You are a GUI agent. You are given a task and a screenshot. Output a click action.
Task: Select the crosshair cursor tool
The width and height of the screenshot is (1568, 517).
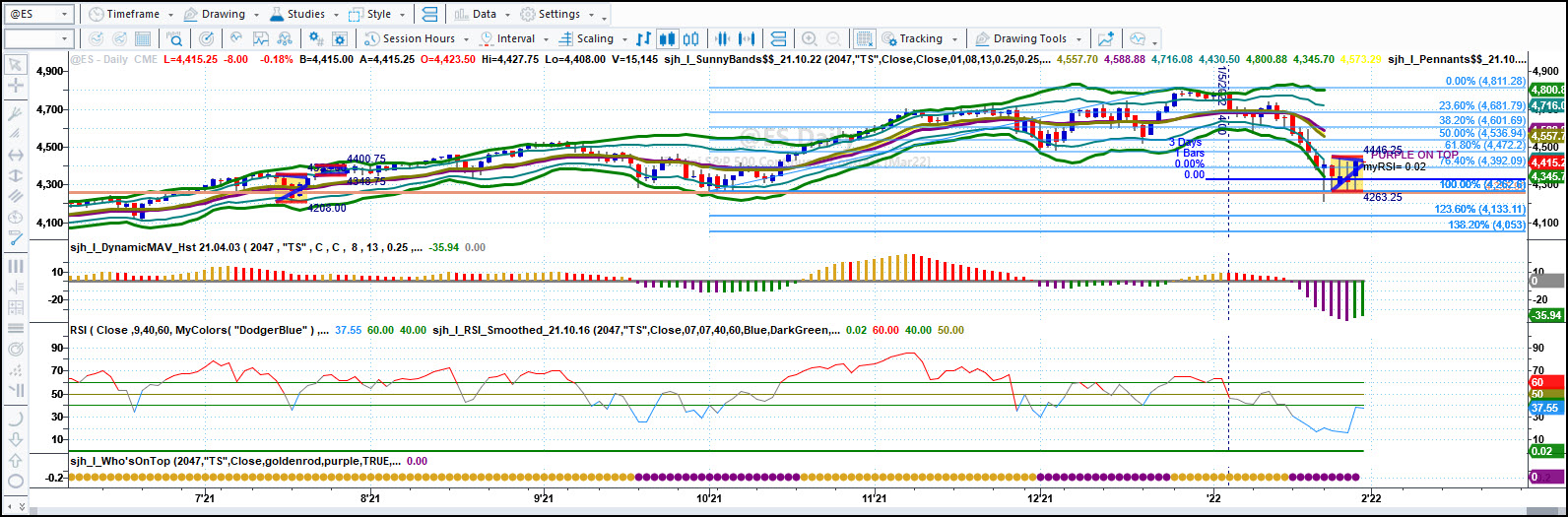coord(16,86)
